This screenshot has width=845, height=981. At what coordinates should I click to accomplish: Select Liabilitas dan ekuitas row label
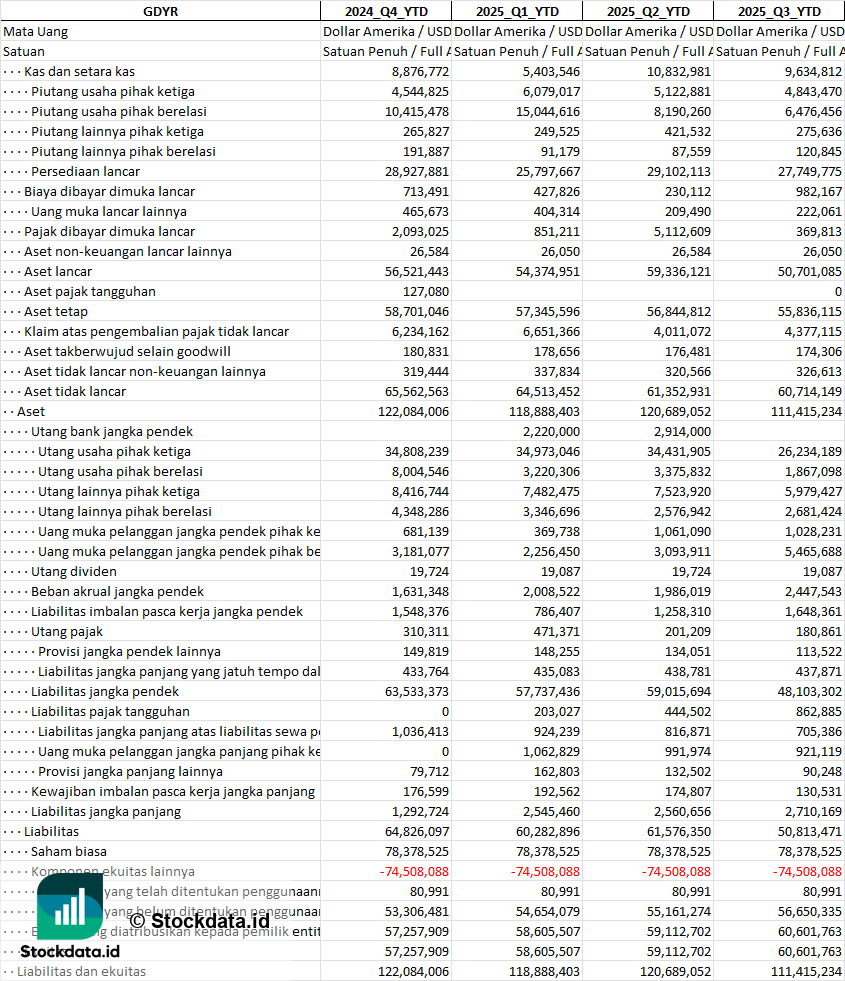point(81,972)
